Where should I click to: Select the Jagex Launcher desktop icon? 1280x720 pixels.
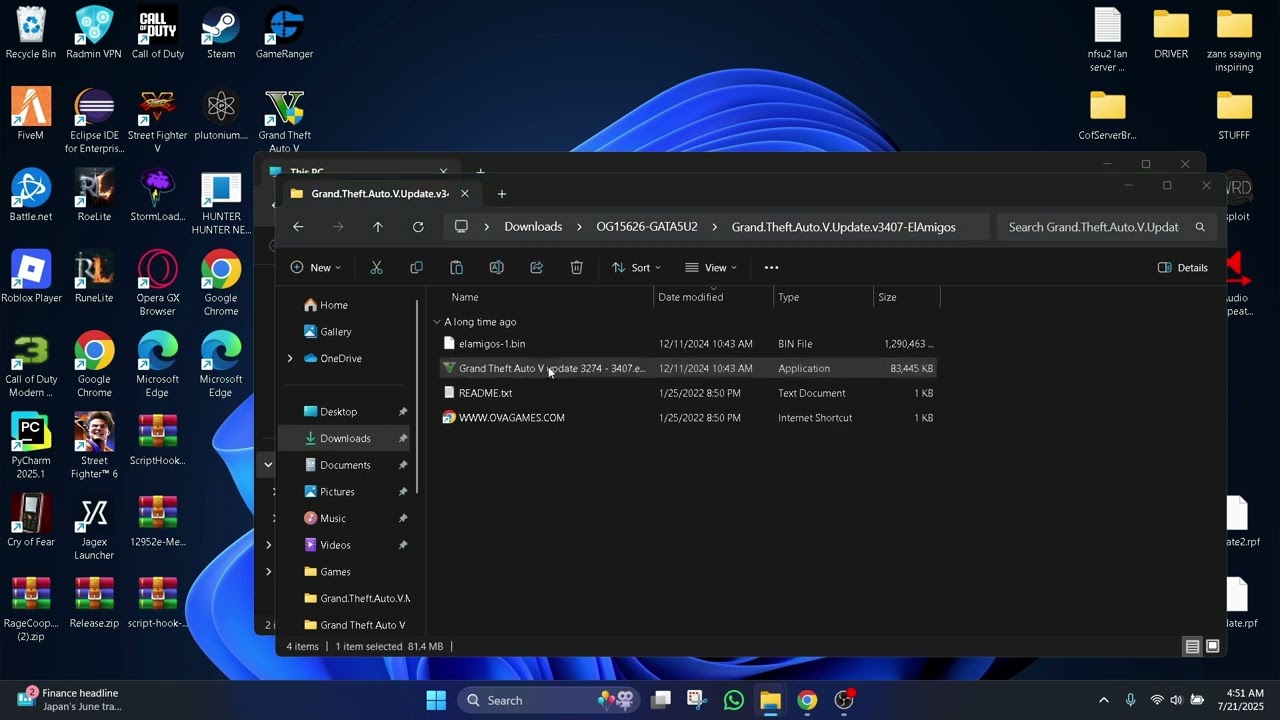(94, 528)
